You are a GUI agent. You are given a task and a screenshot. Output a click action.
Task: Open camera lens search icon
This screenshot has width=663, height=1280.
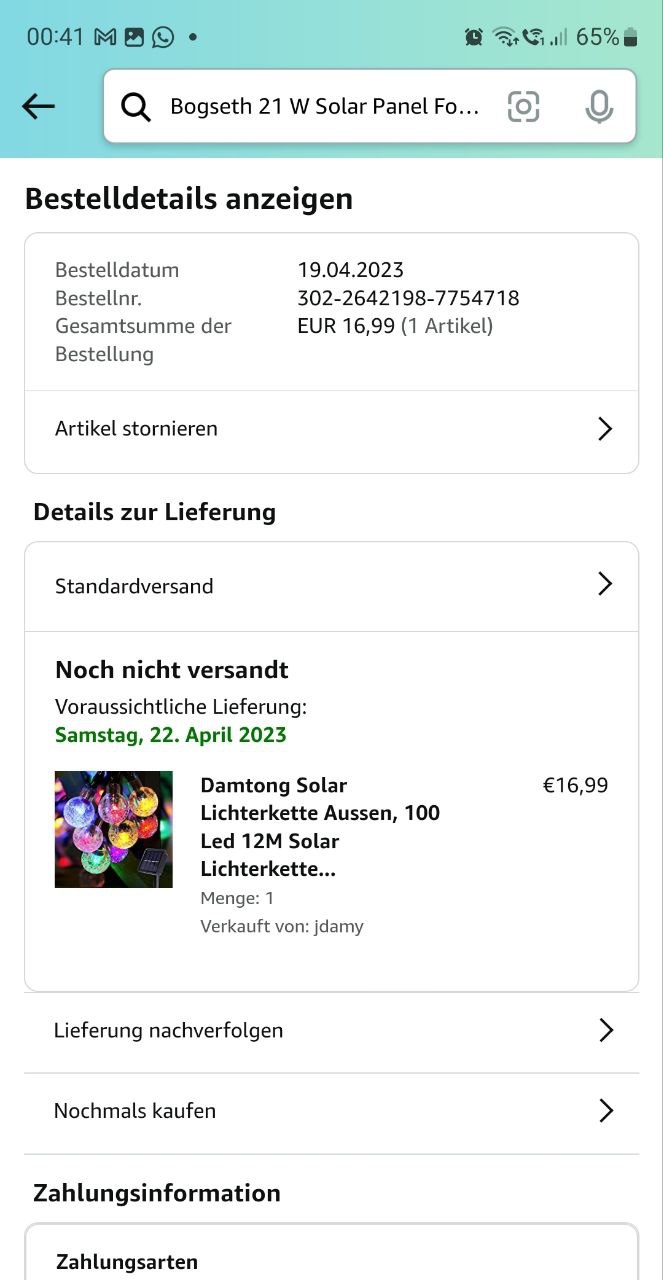pyautogui.click(x=523, y=106)
